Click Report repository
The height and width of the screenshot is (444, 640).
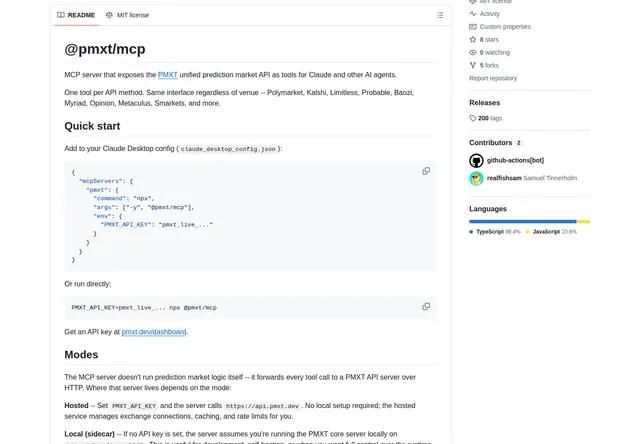tap(493, 78)
